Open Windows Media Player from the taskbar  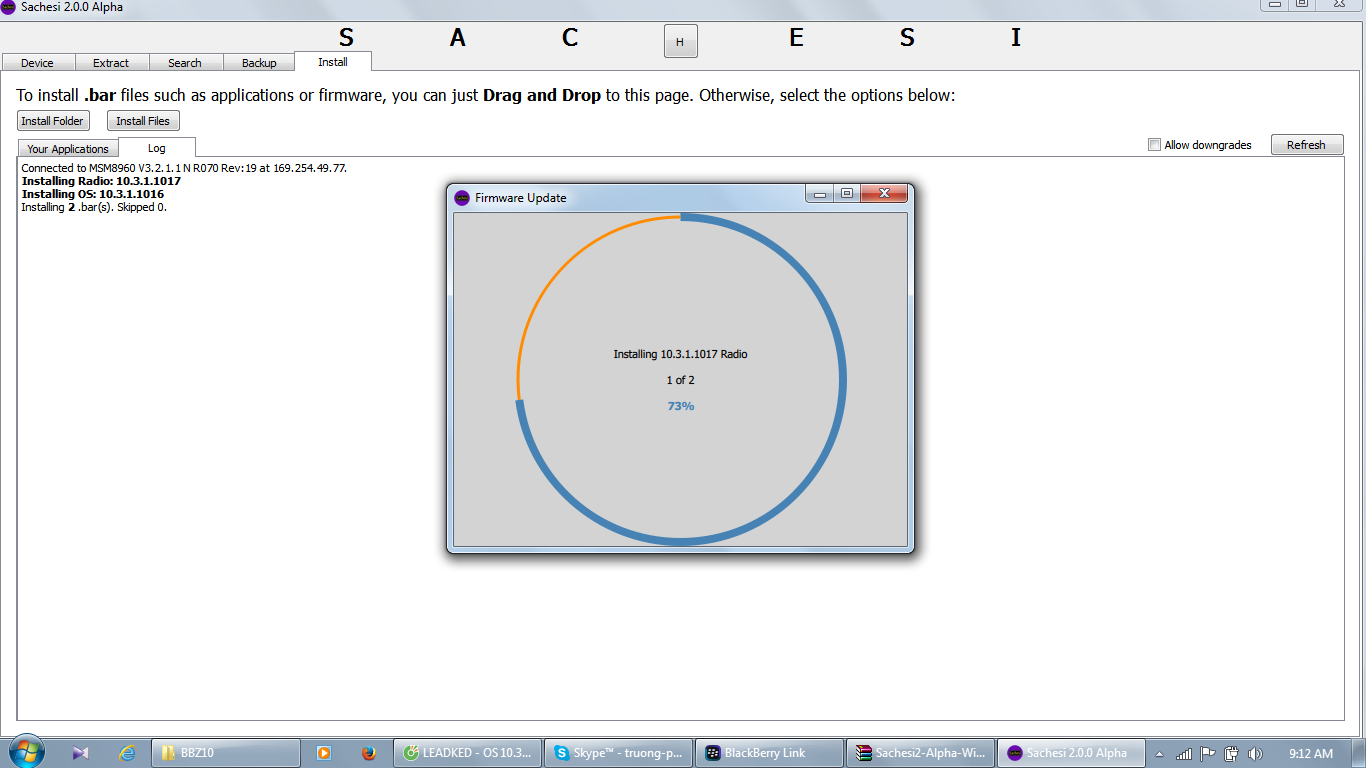(323, 753)
